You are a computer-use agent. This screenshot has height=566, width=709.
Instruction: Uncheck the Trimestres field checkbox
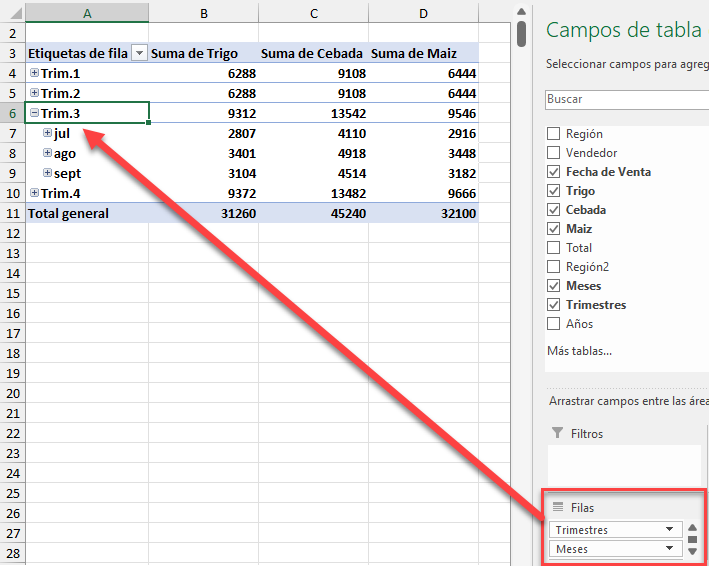(x=553, y=305)
